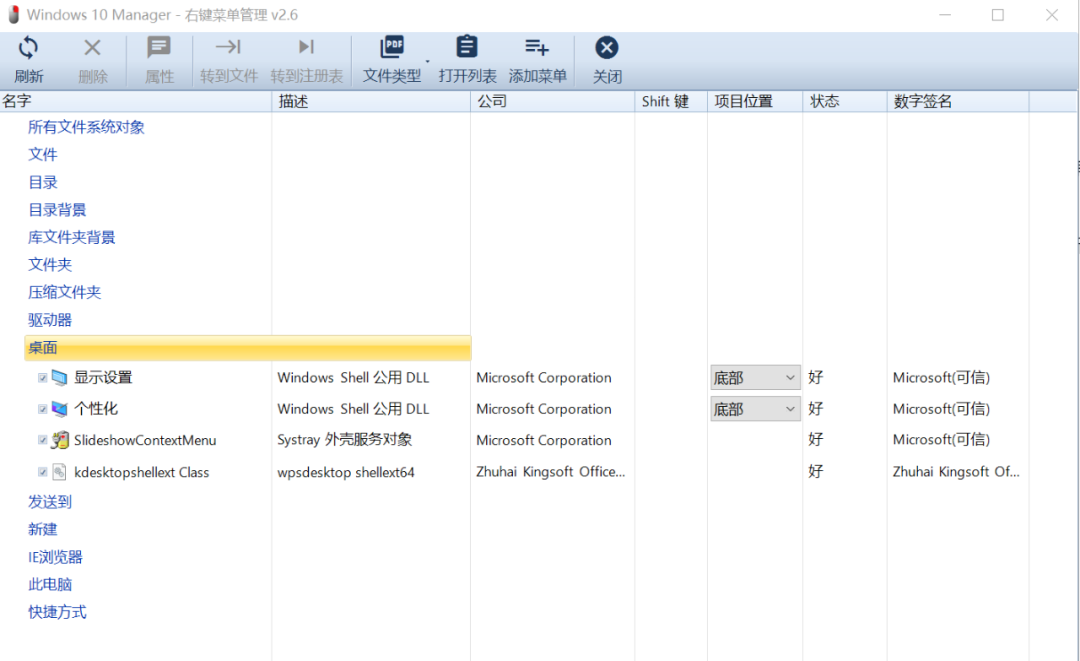Maximize the Windows 10 Manager window
This screenshot has width=1080, height=661.
tap(997, 14)
